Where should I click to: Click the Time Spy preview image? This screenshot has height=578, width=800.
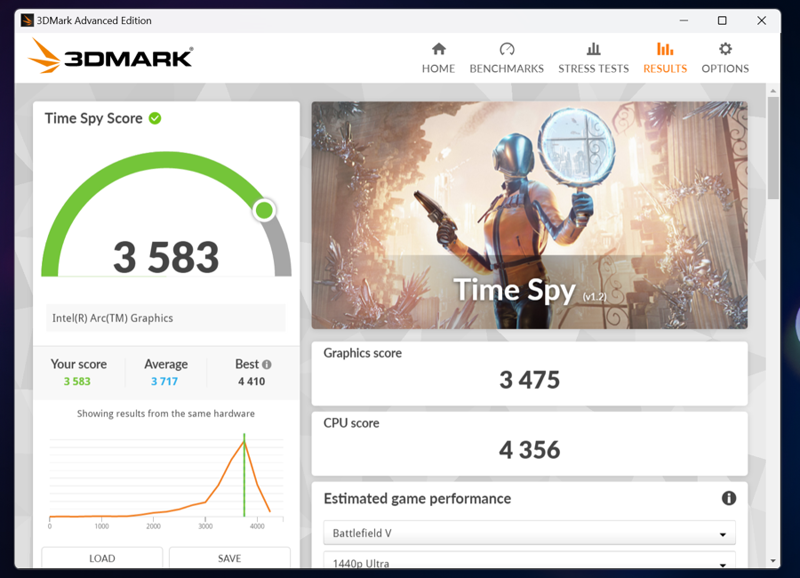pyautogui.click(x=529, y=215)
